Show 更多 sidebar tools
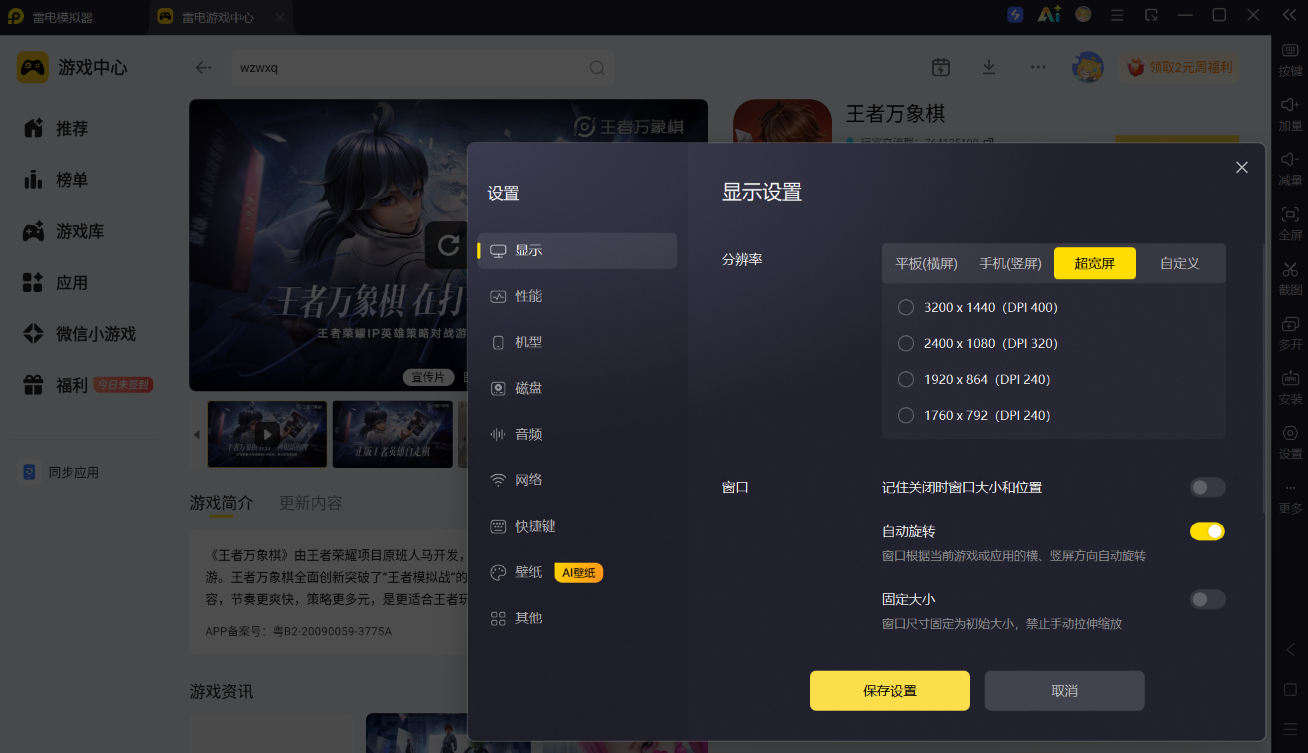The width and height of the screenshot is (1308, 753). coord(1290,497)
